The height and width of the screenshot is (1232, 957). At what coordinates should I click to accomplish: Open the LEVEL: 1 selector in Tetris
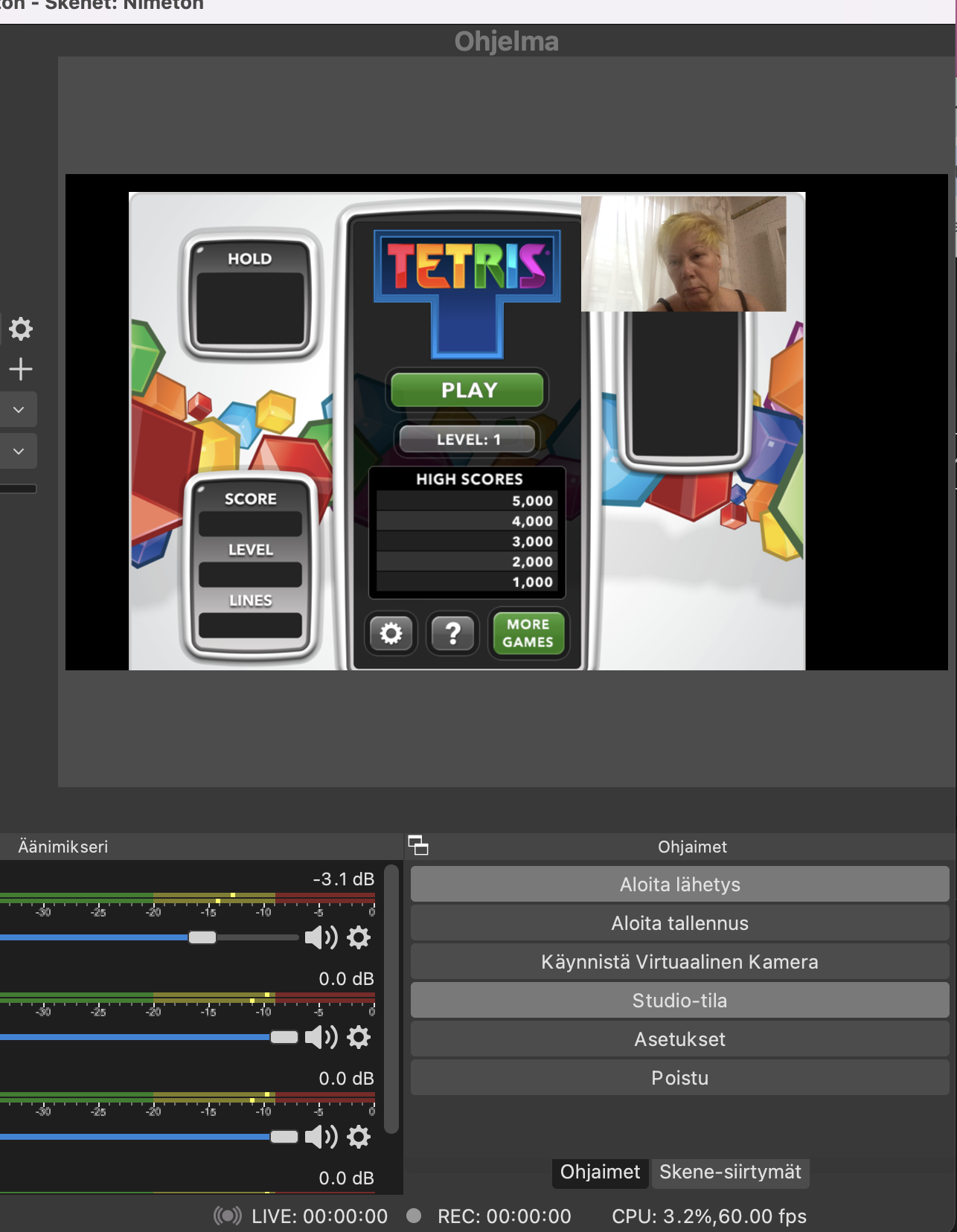468,440
